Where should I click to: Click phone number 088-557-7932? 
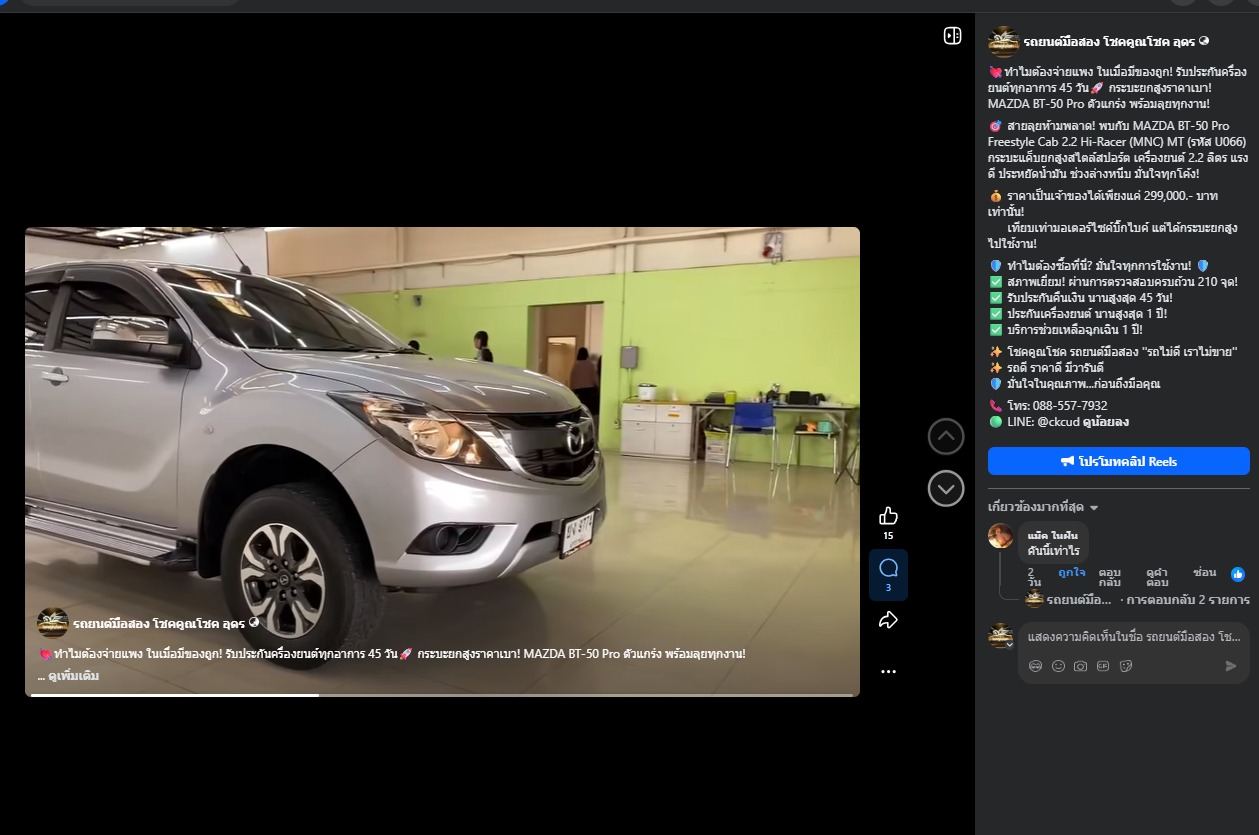point(1069,406)
